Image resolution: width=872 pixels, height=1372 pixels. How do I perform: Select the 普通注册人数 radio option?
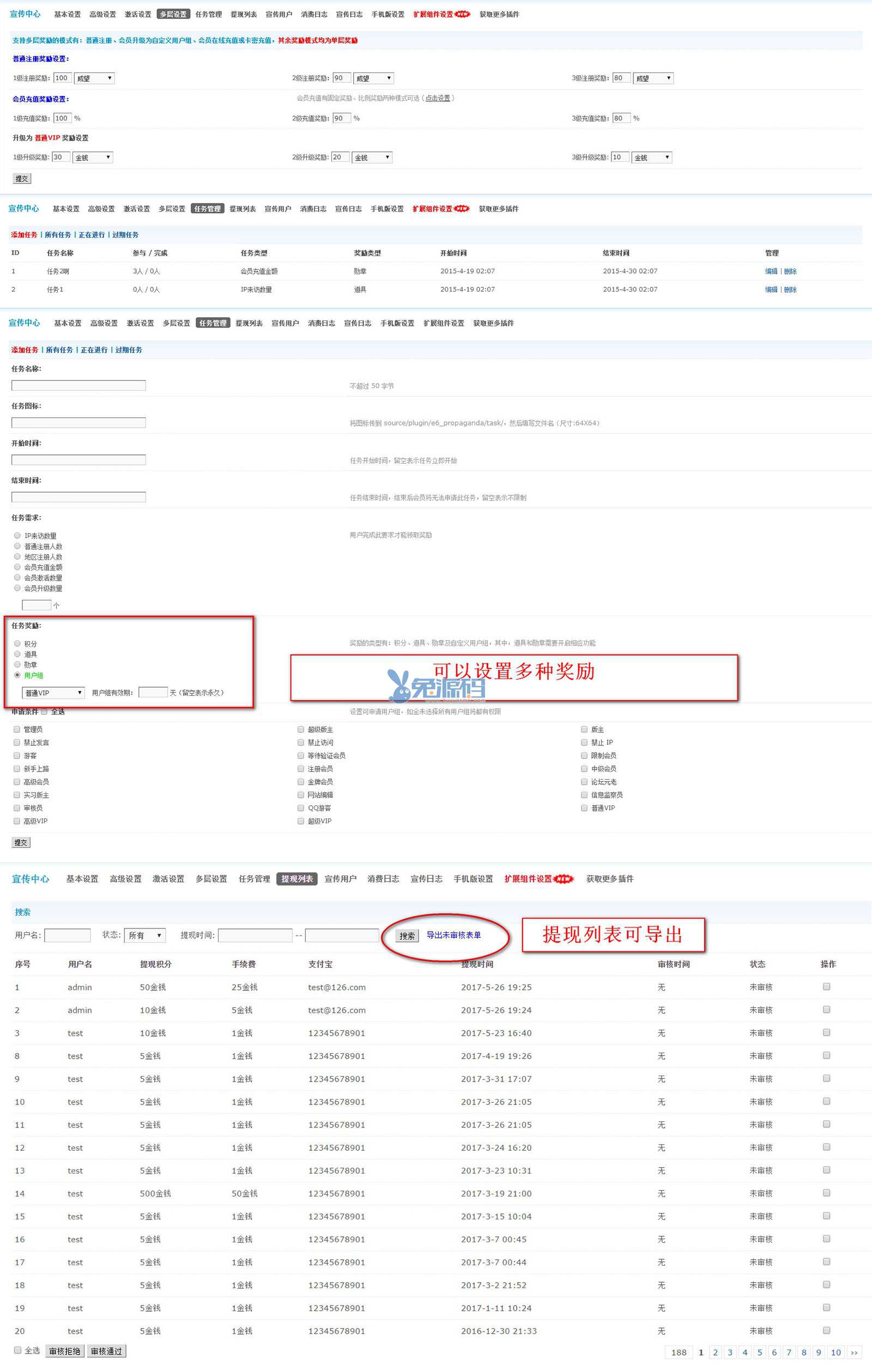point(17,546)
